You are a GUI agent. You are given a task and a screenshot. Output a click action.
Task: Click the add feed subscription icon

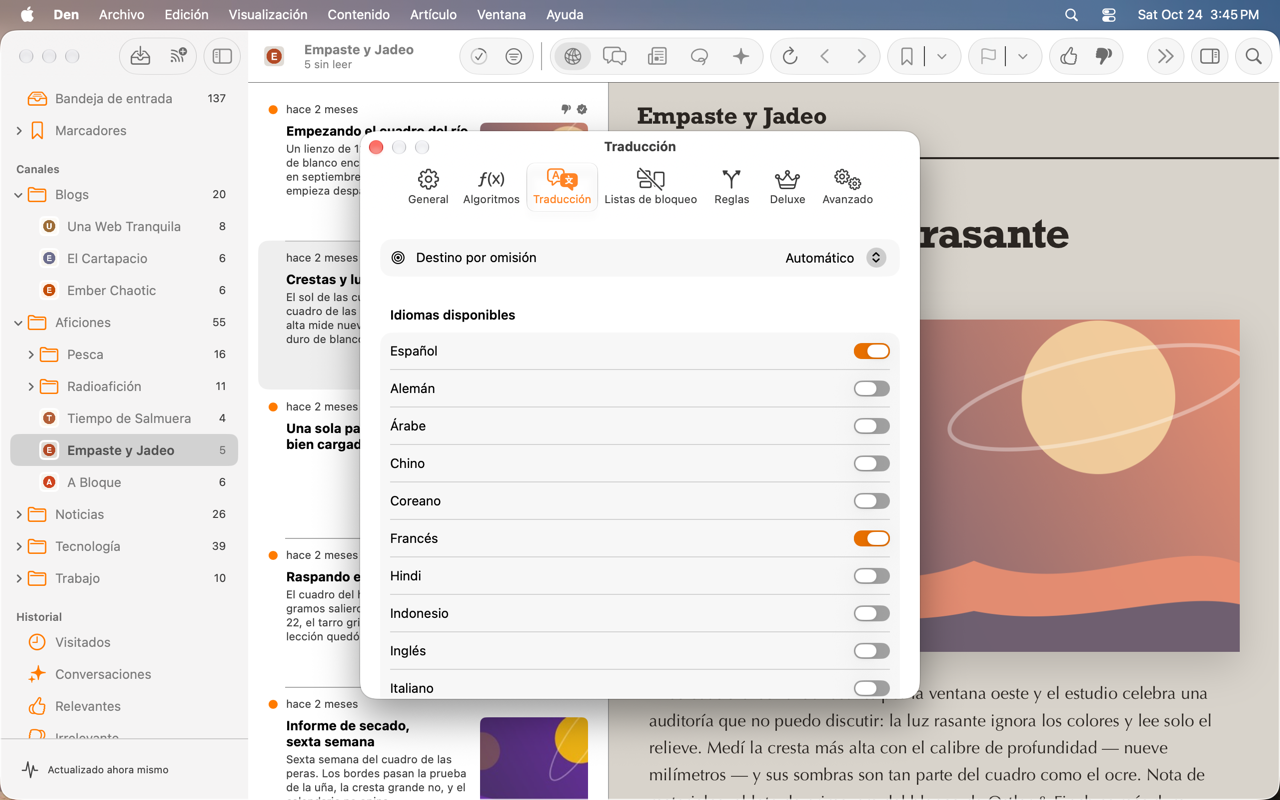coord(178,57)
